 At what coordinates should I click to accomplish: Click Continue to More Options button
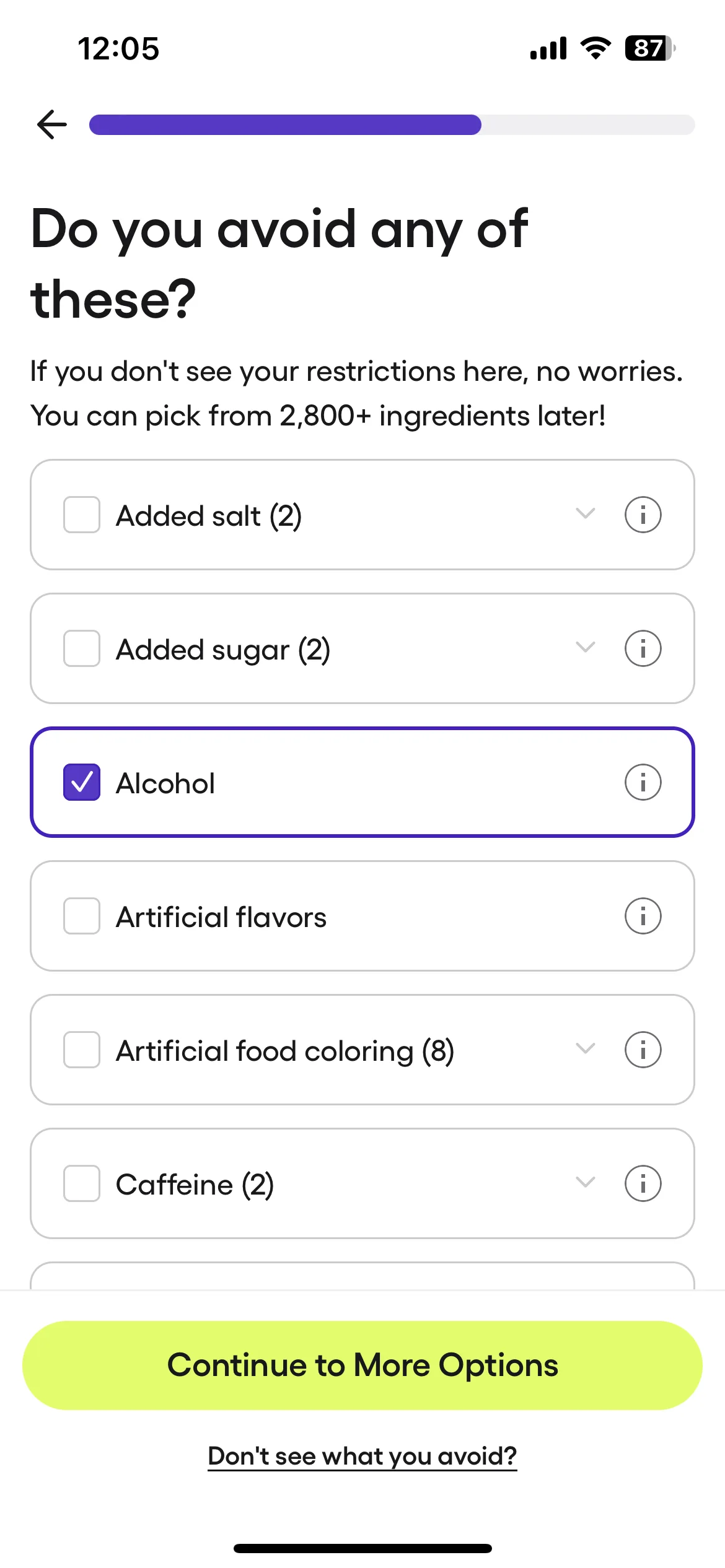click(x=362, y=1365)
